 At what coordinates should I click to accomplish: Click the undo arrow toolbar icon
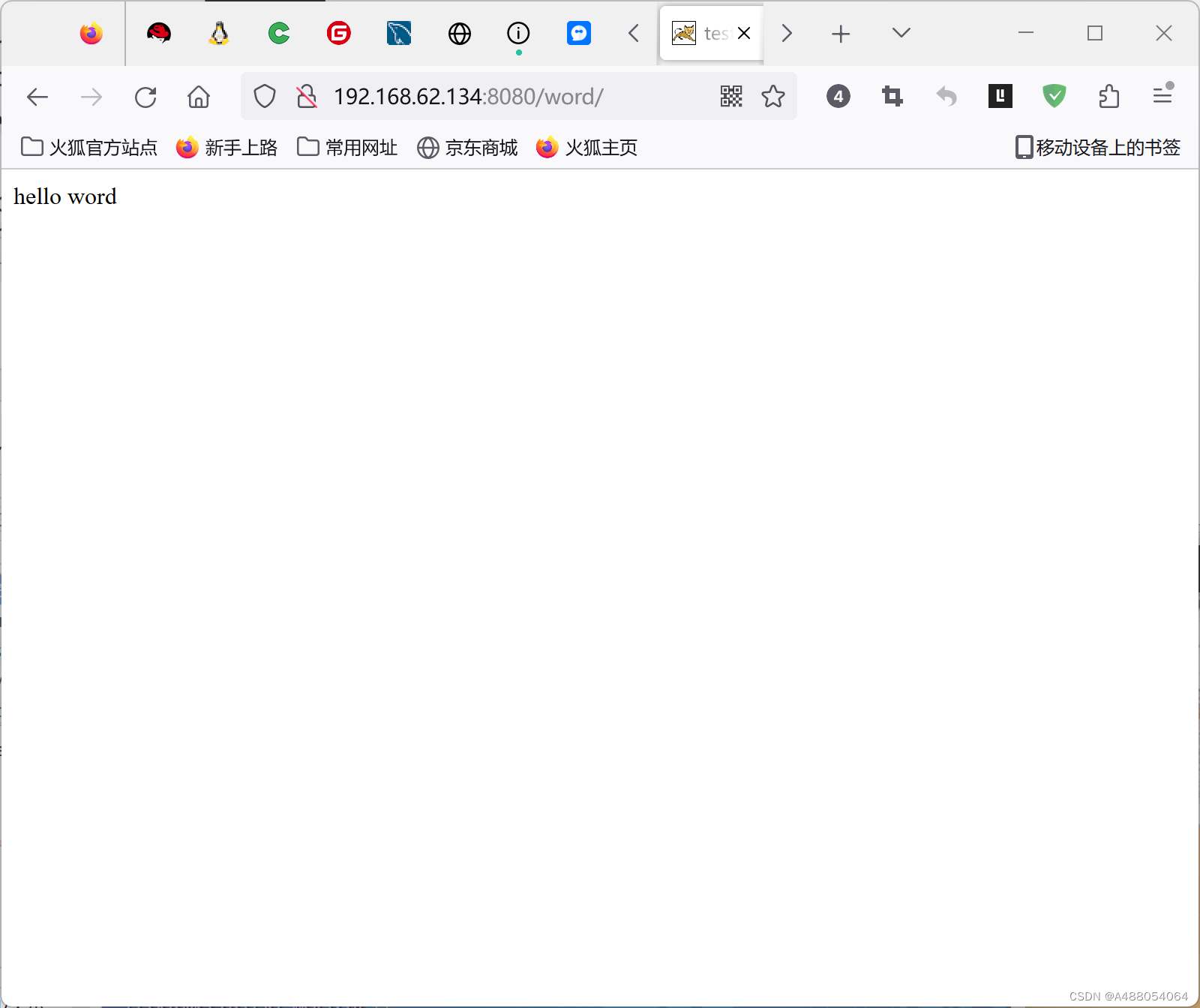click(946, 96)
